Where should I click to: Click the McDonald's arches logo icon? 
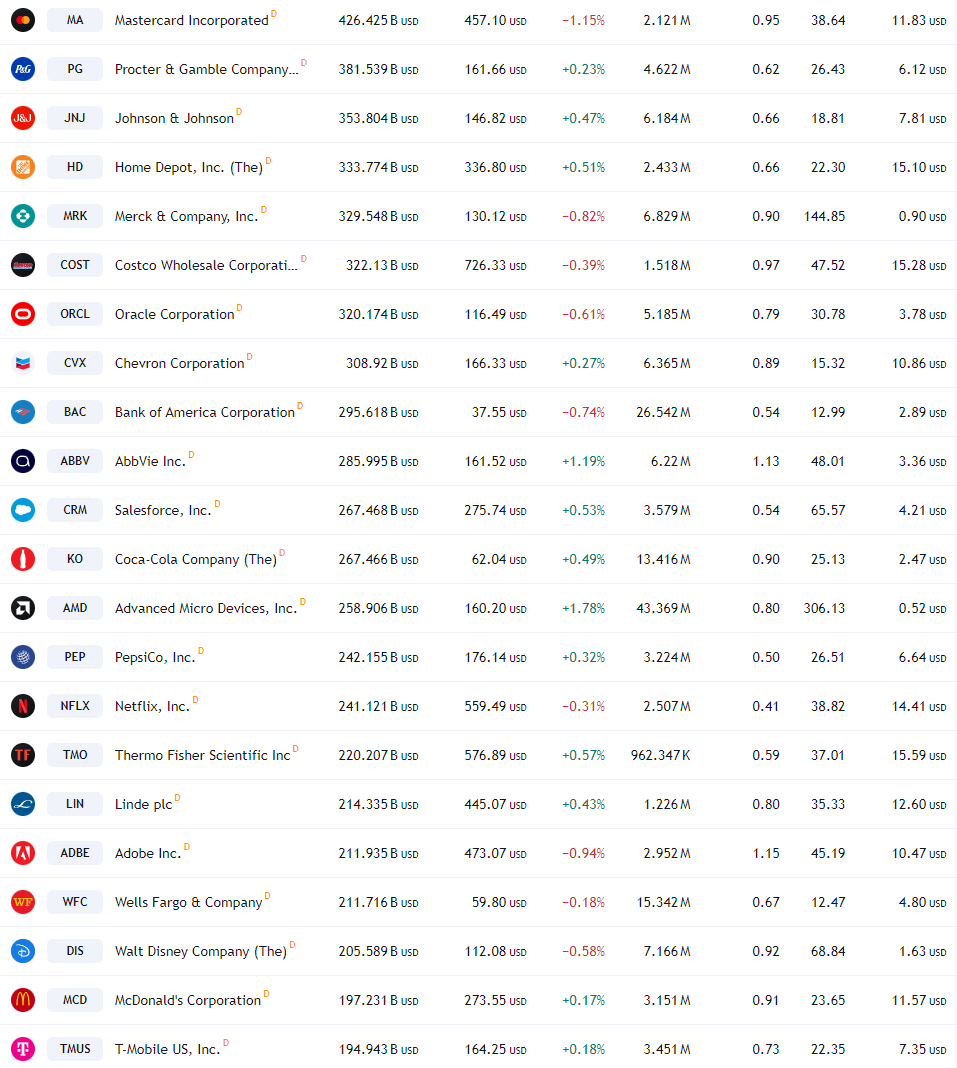point(23,1000)
